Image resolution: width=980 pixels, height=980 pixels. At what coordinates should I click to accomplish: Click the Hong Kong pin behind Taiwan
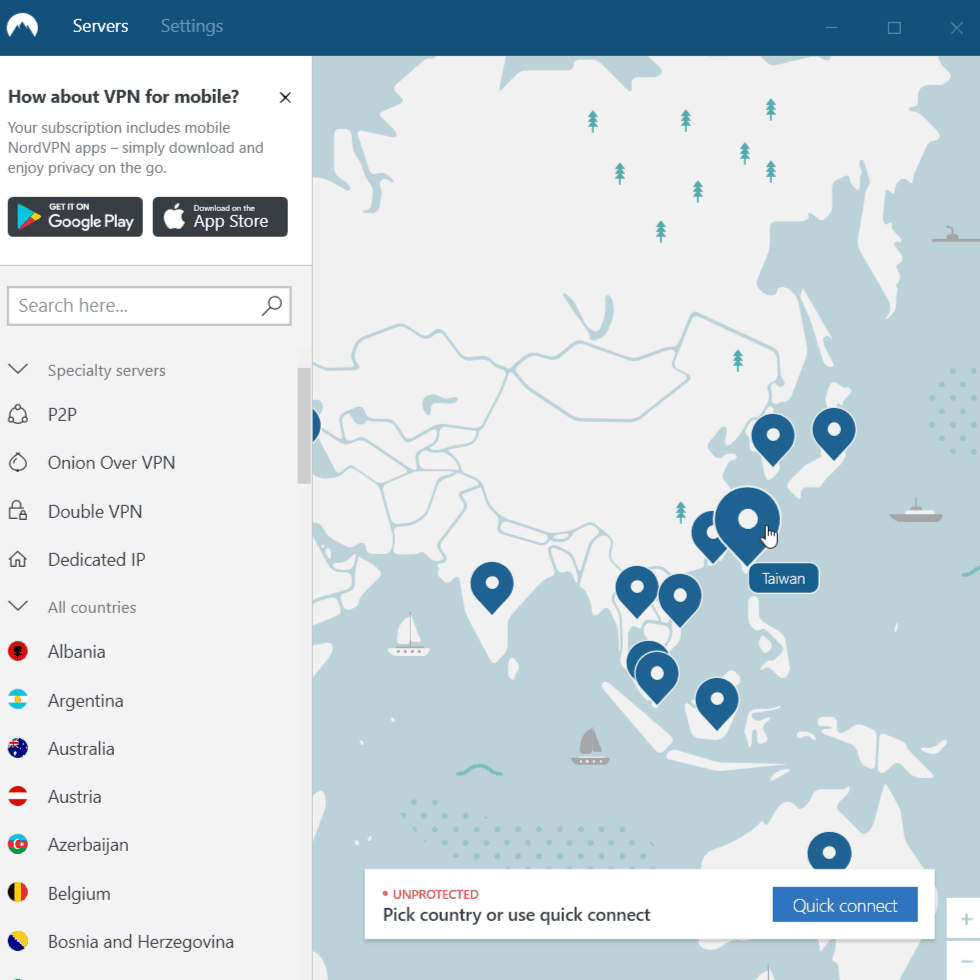coord(707,538)
